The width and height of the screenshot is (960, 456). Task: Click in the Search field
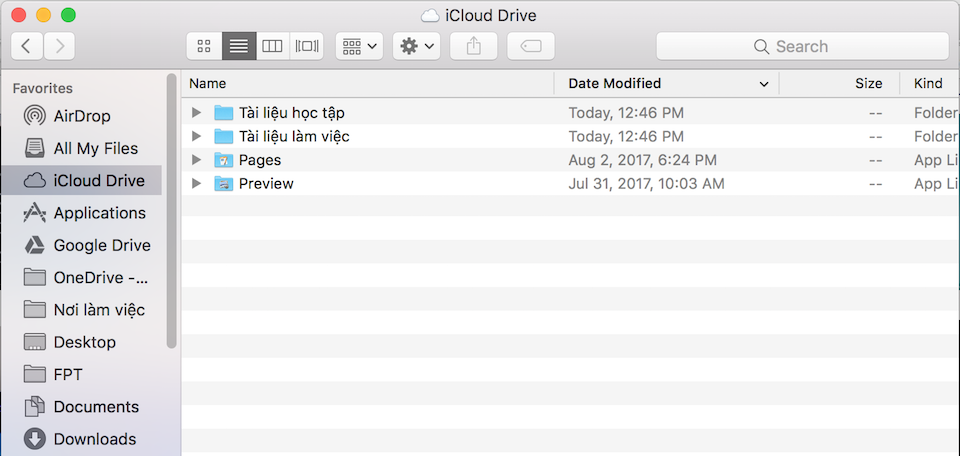coord(802,46)
